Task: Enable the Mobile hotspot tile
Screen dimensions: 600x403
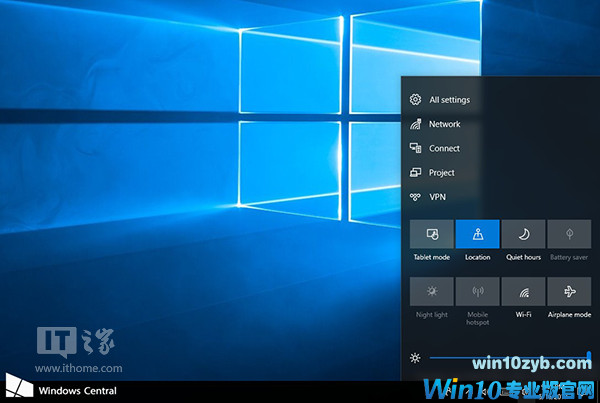Action: coord(477,298)
